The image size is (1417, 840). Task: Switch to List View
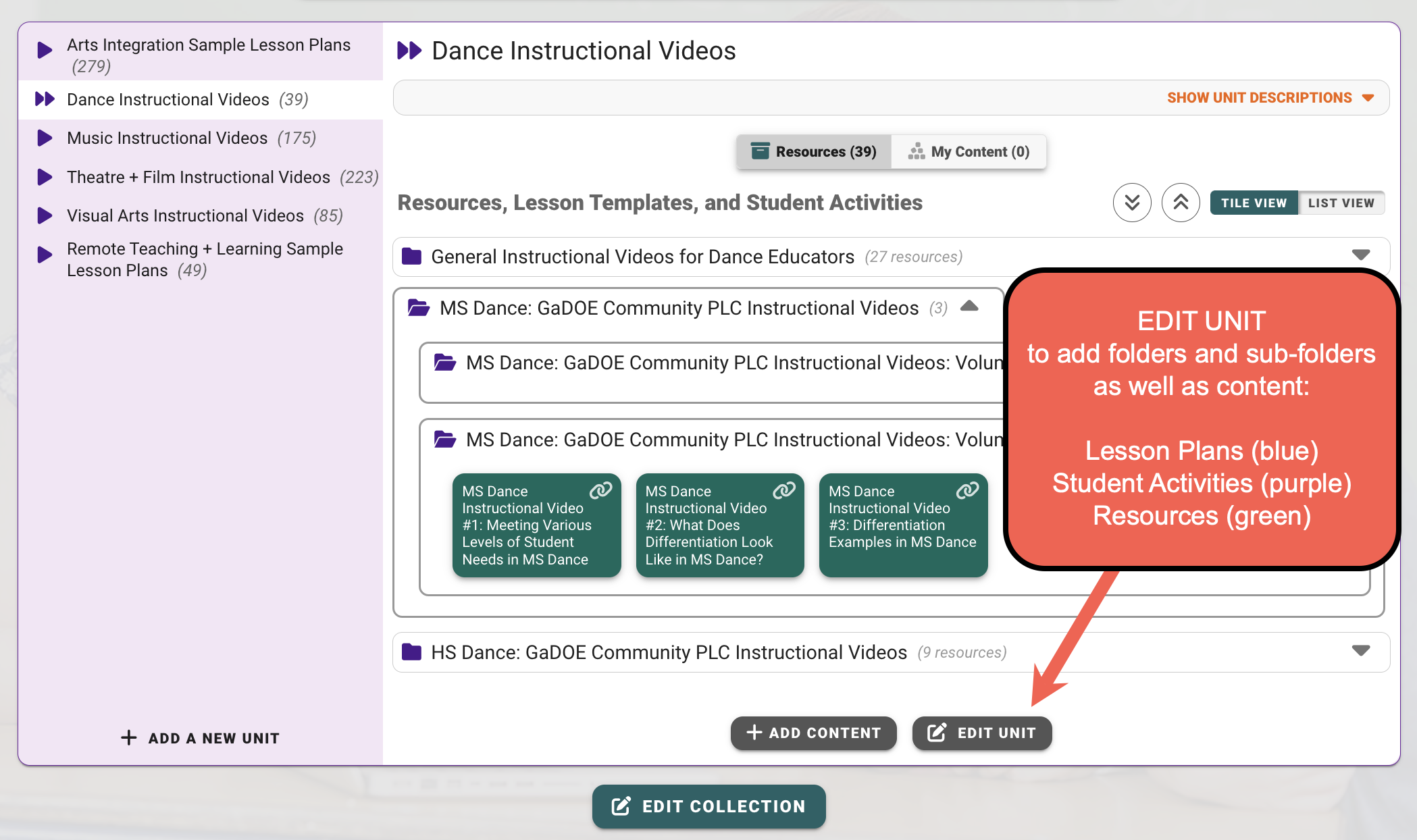coord(1341,203)
